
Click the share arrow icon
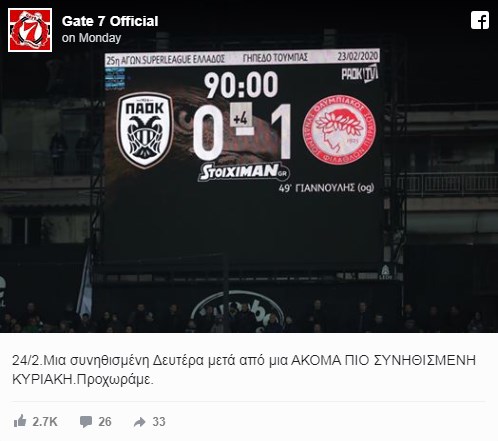click(140, 422)
